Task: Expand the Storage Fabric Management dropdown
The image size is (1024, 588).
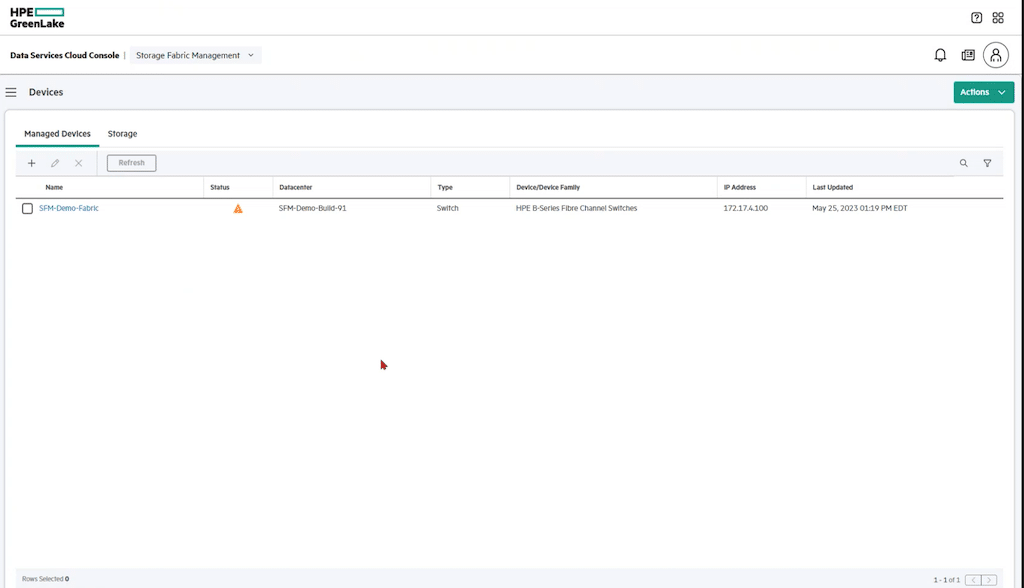Action: point(195,56)
